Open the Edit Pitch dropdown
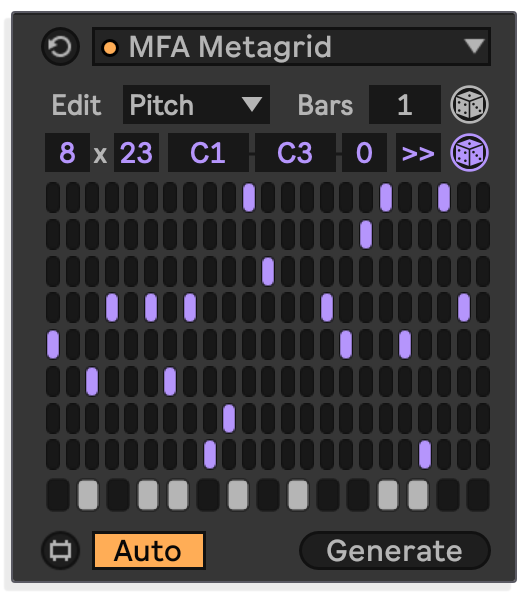The height and width of the screenshot is (594, 528). [x=196, y=105]
